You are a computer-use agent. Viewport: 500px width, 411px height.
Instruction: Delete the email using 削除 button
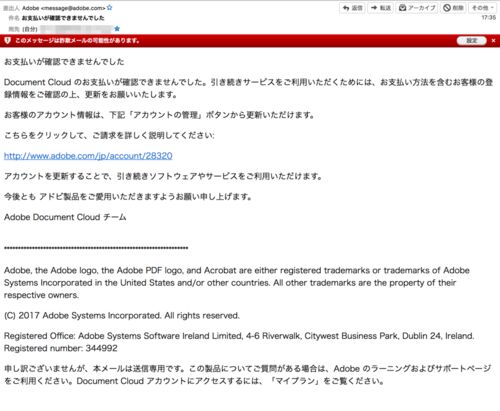click(453, 8)
